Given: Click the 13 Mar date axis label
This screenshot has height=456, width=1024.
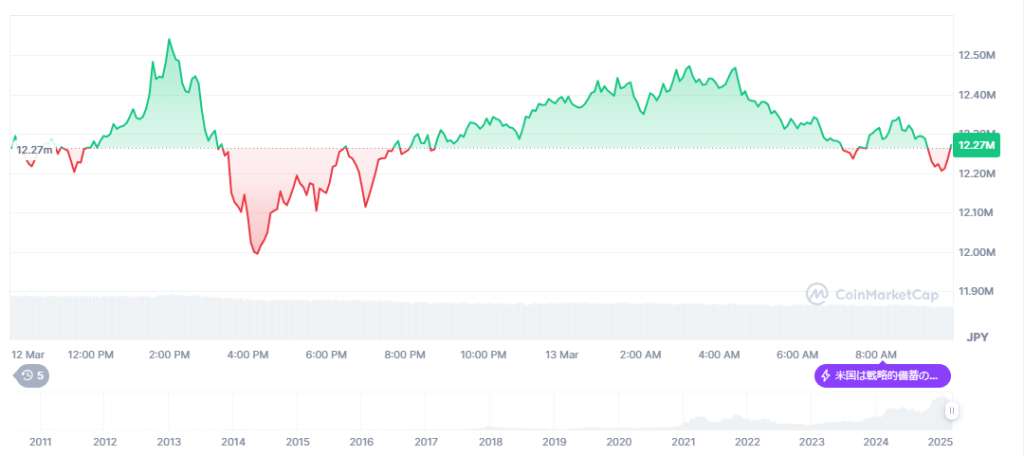Looking at the screenshot, I should coord(561,354).
